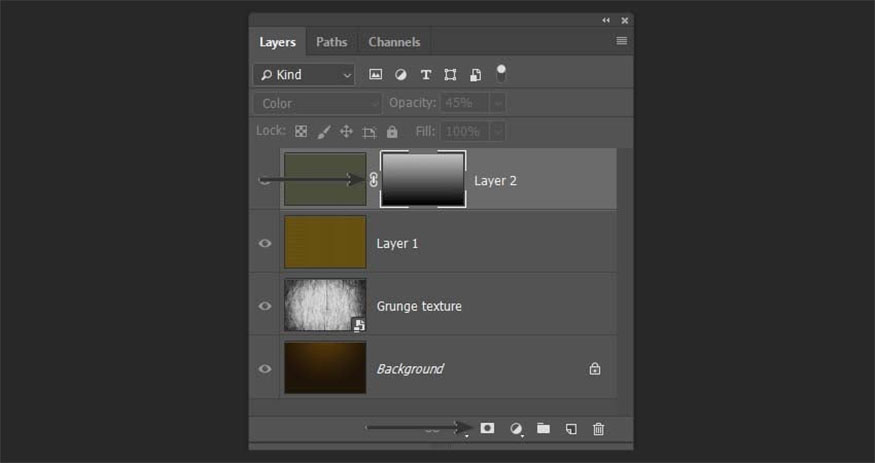Create a new group folder icon
This screenshot has height=463, width=875.
tap(543, 428)
